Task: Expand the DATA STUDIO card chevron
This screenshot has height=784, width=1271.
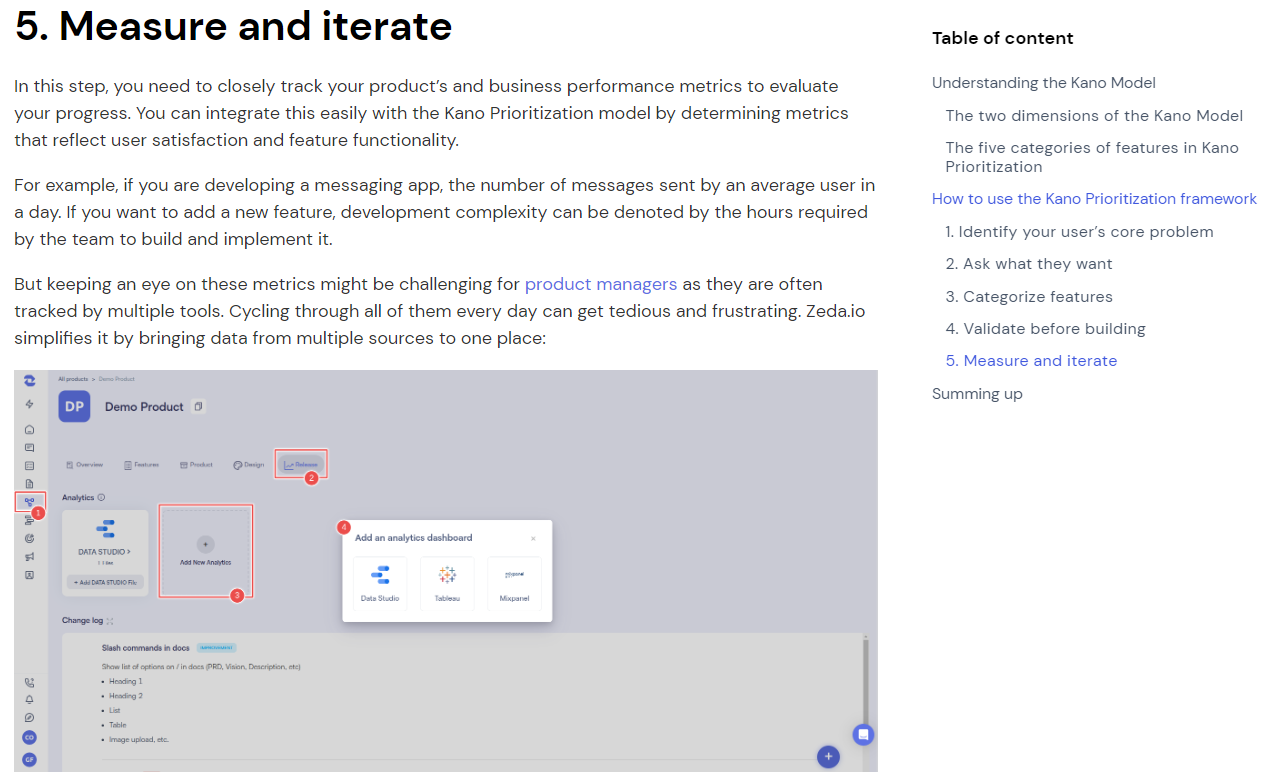Action: click(x=128, y=552)
